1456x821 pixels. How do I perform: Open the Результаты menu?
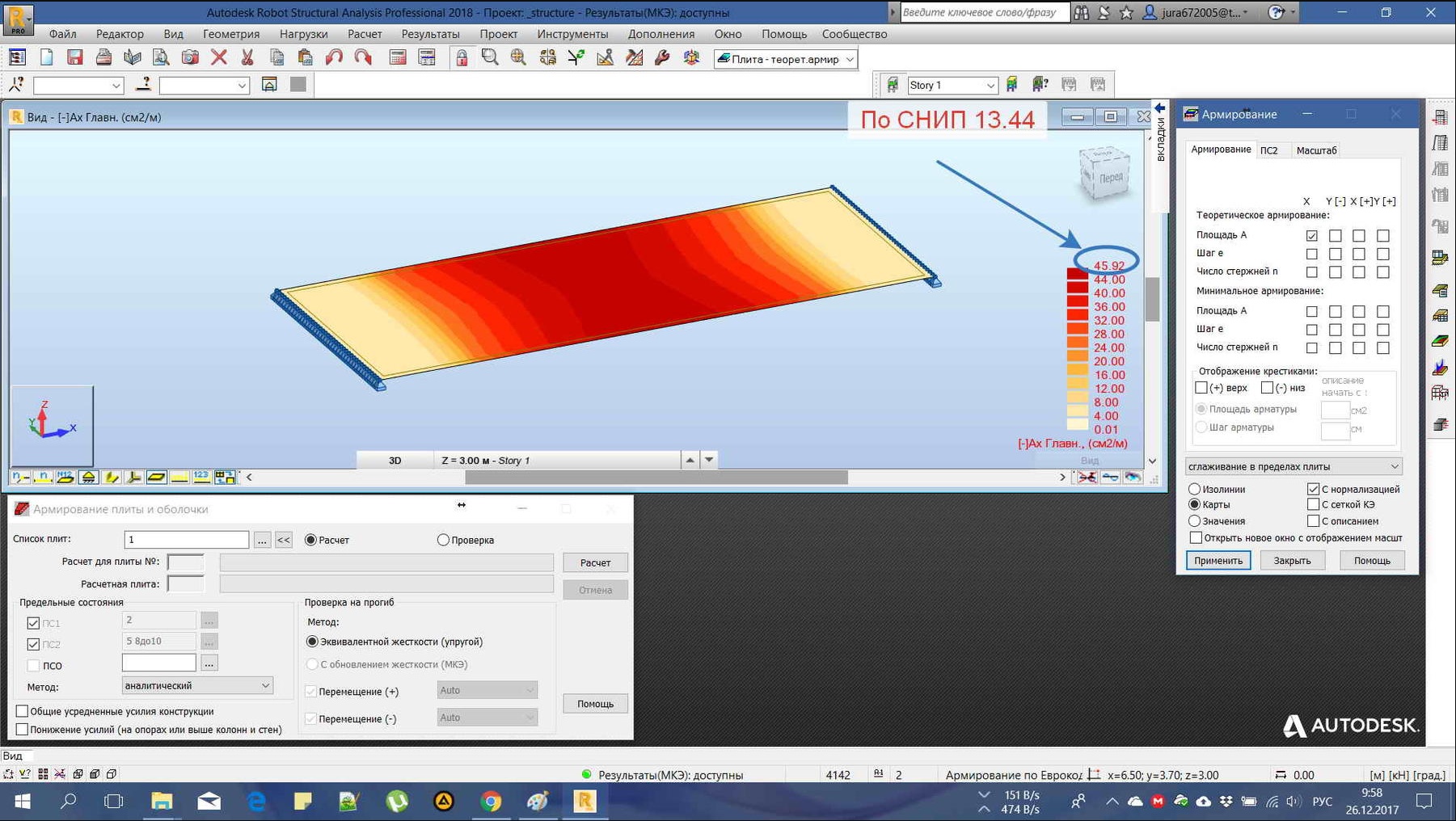coord(430,34)
